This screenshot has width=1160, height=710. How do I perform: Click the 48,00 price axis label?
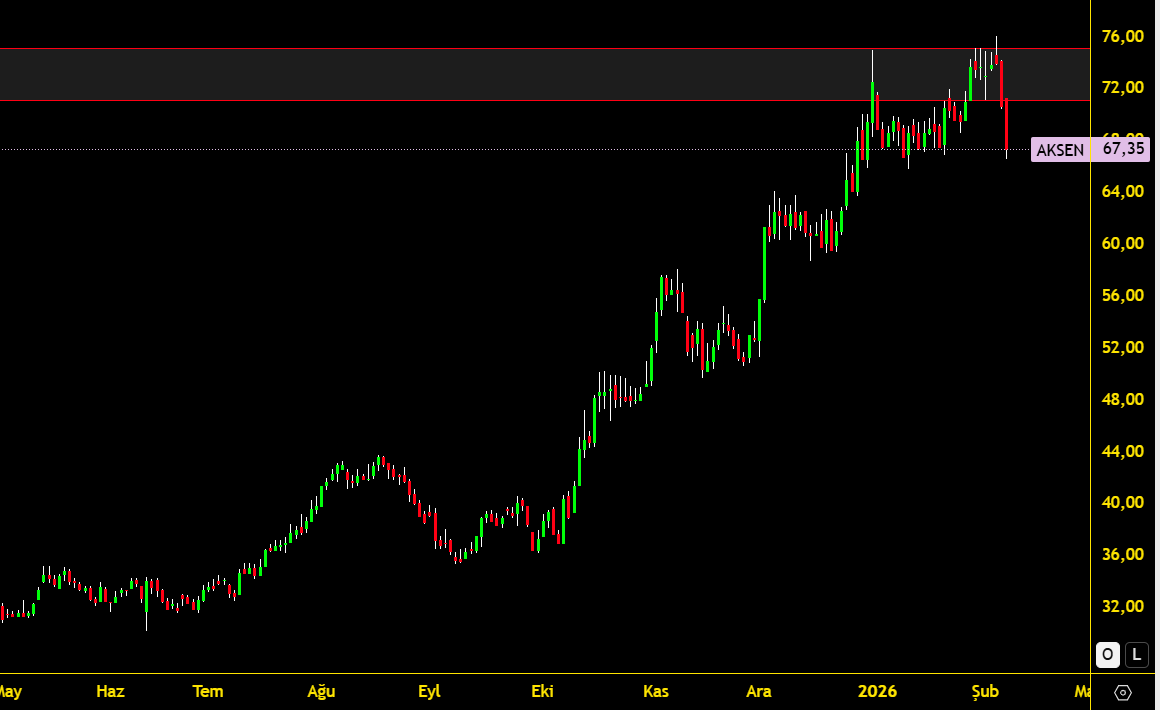[x=1122, y=399]
